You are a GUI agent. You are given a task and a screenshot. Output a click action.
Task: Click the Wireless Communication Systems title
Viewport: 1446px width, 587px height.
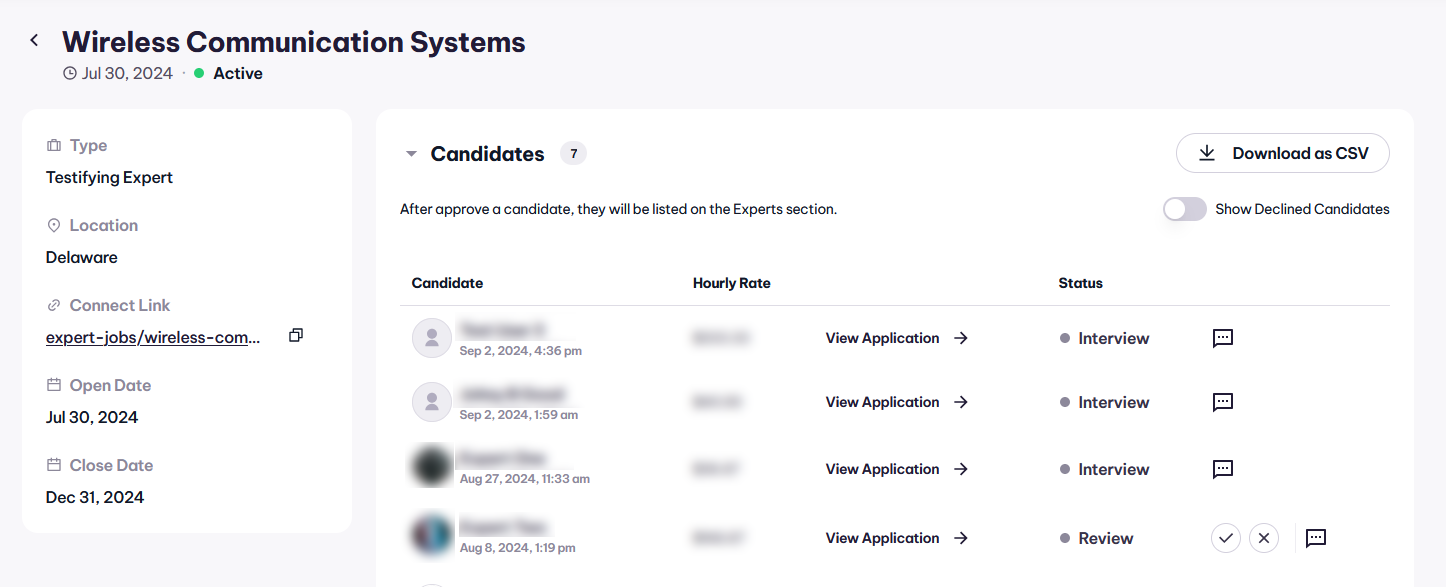click(x=293, y=42)
